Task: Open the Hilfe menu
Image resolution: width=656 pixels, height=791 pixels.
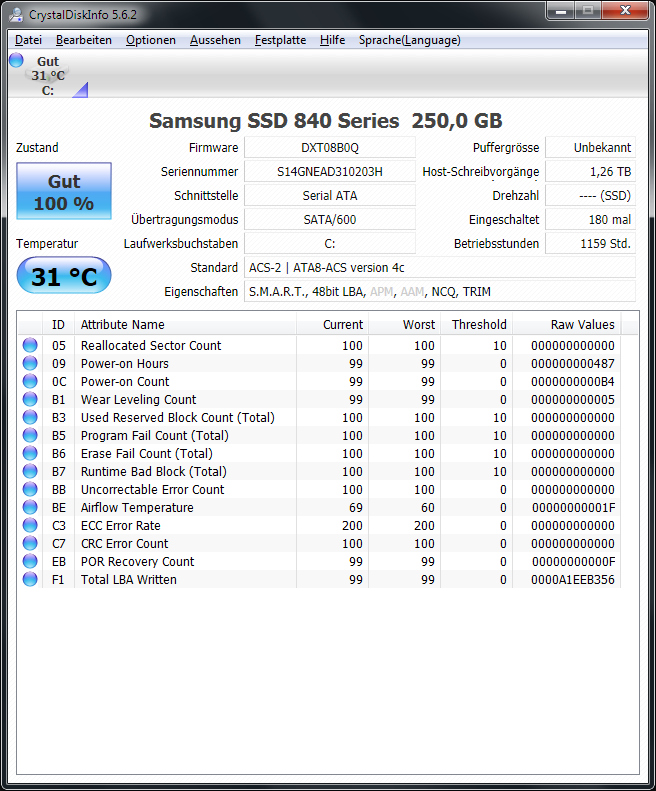Action: (x=333, y=40)
